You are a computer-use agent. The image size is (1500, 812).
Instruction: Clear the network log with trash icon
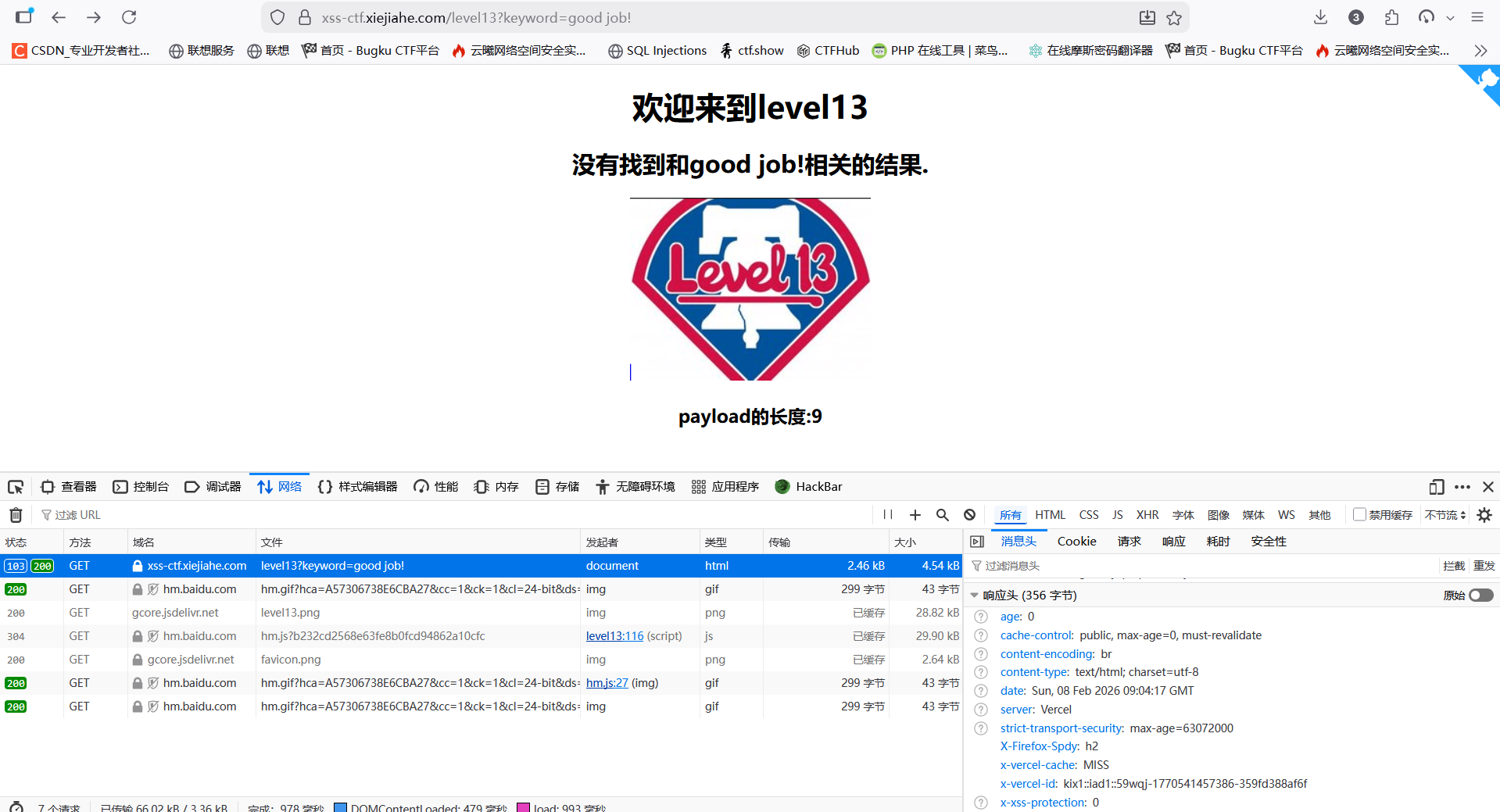point(16,515)
